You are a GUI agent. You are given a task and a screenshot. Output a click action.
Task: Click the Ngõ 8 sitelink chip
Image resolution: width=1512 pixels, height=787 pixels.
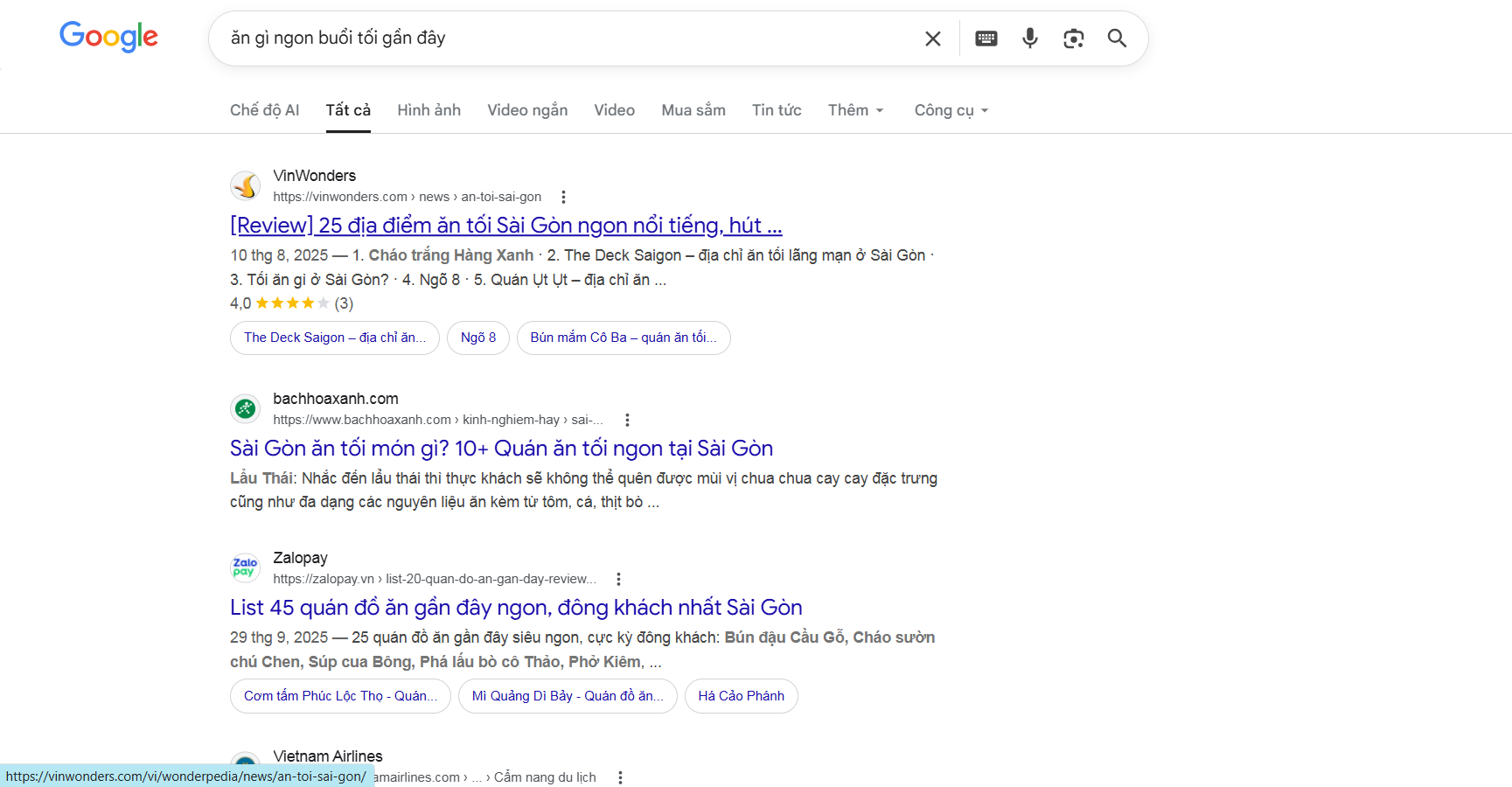(x=478, y=338)
